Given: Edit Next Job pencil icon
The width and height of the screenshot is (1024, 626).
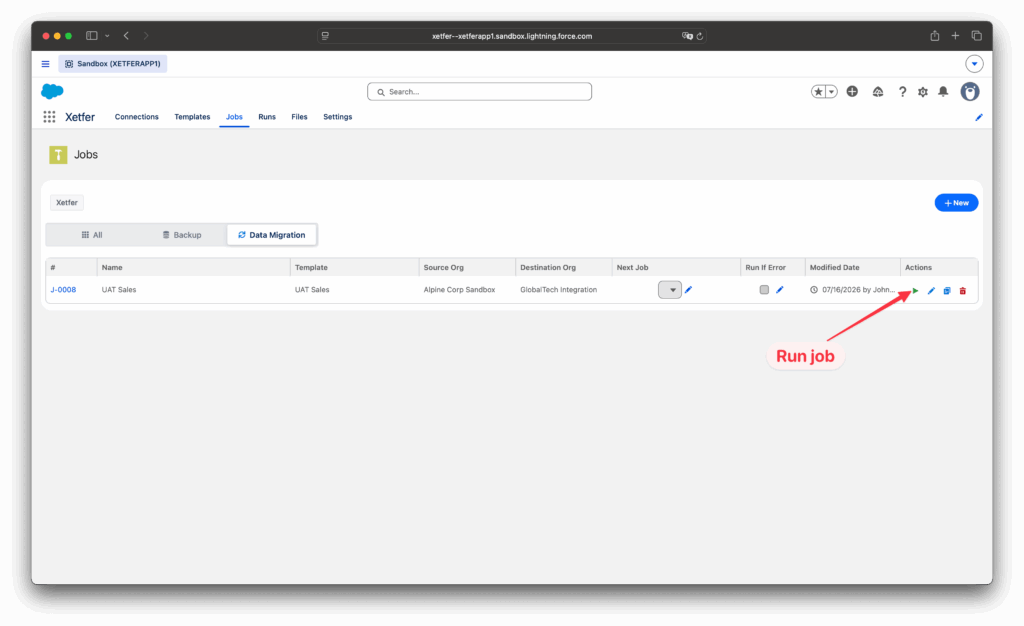Looking at the screenshot, I should point(688,289).
